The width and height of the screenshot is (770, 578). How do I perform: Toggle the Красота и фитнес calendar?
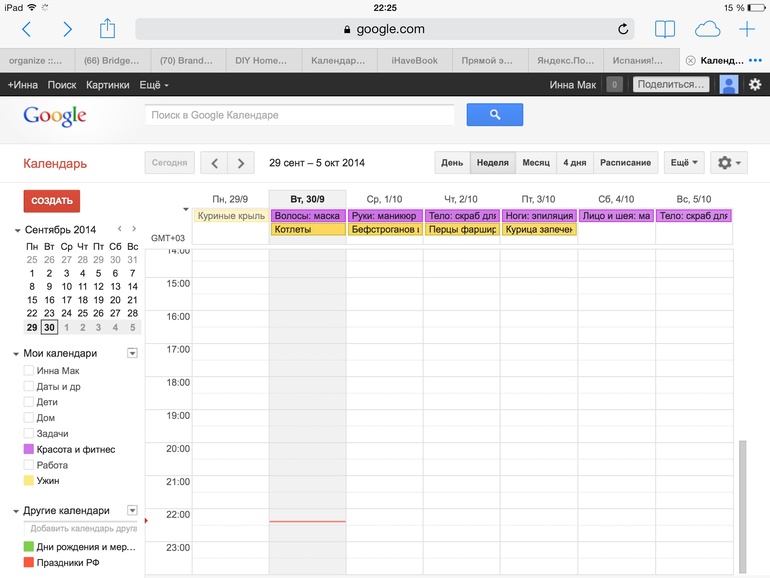29,450
